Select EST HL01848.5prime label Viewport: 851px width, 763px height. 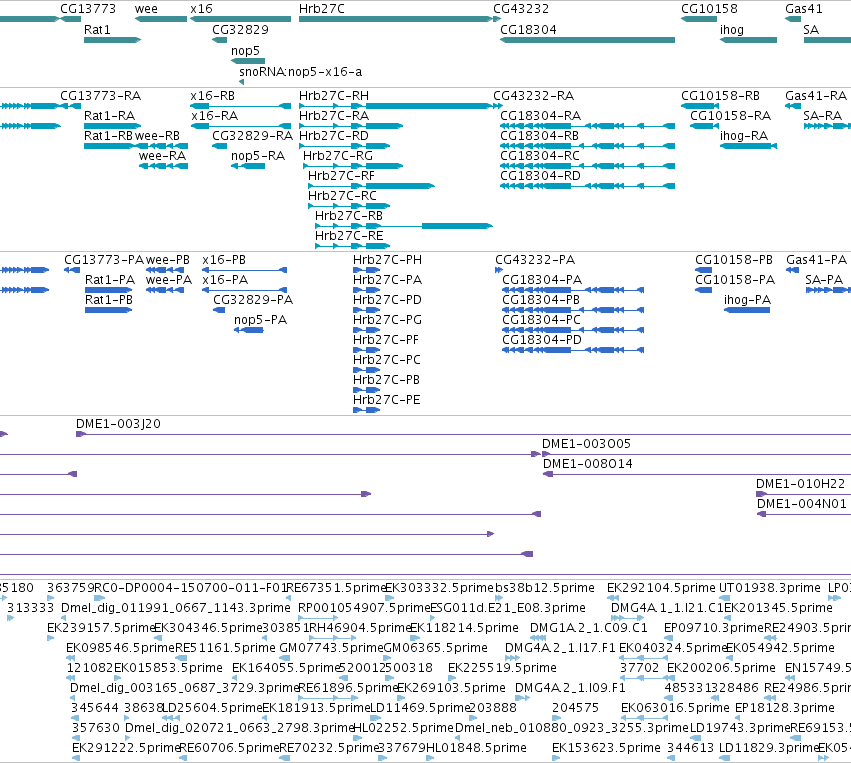(x=476, y=748)
